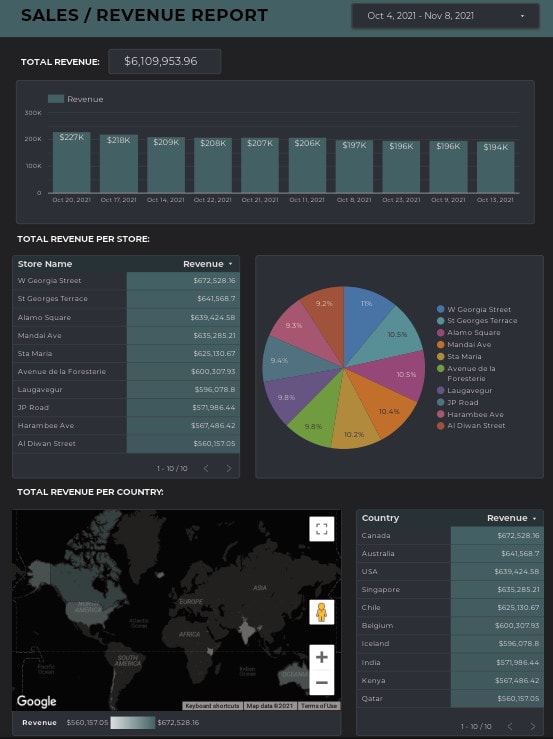
Task: Select Alamo Square legend dot
Action: click(x=440, y=332)
